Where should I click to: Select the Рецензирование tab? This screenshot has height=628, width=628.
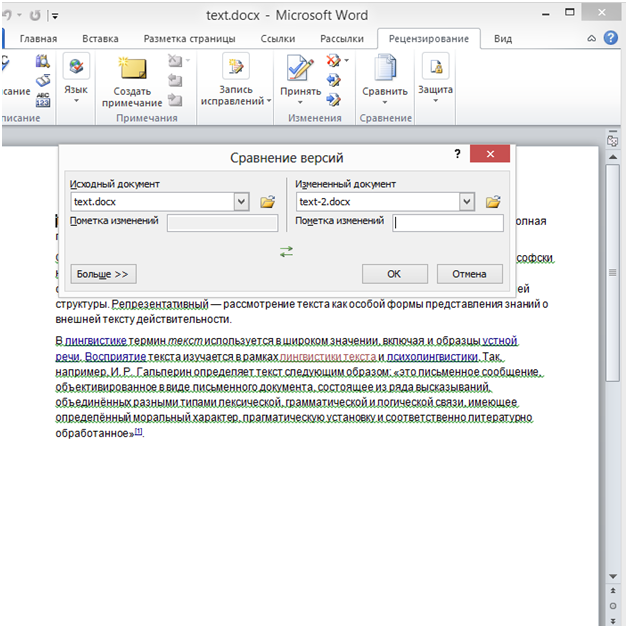pyautogui.click(x=429, y=39)
